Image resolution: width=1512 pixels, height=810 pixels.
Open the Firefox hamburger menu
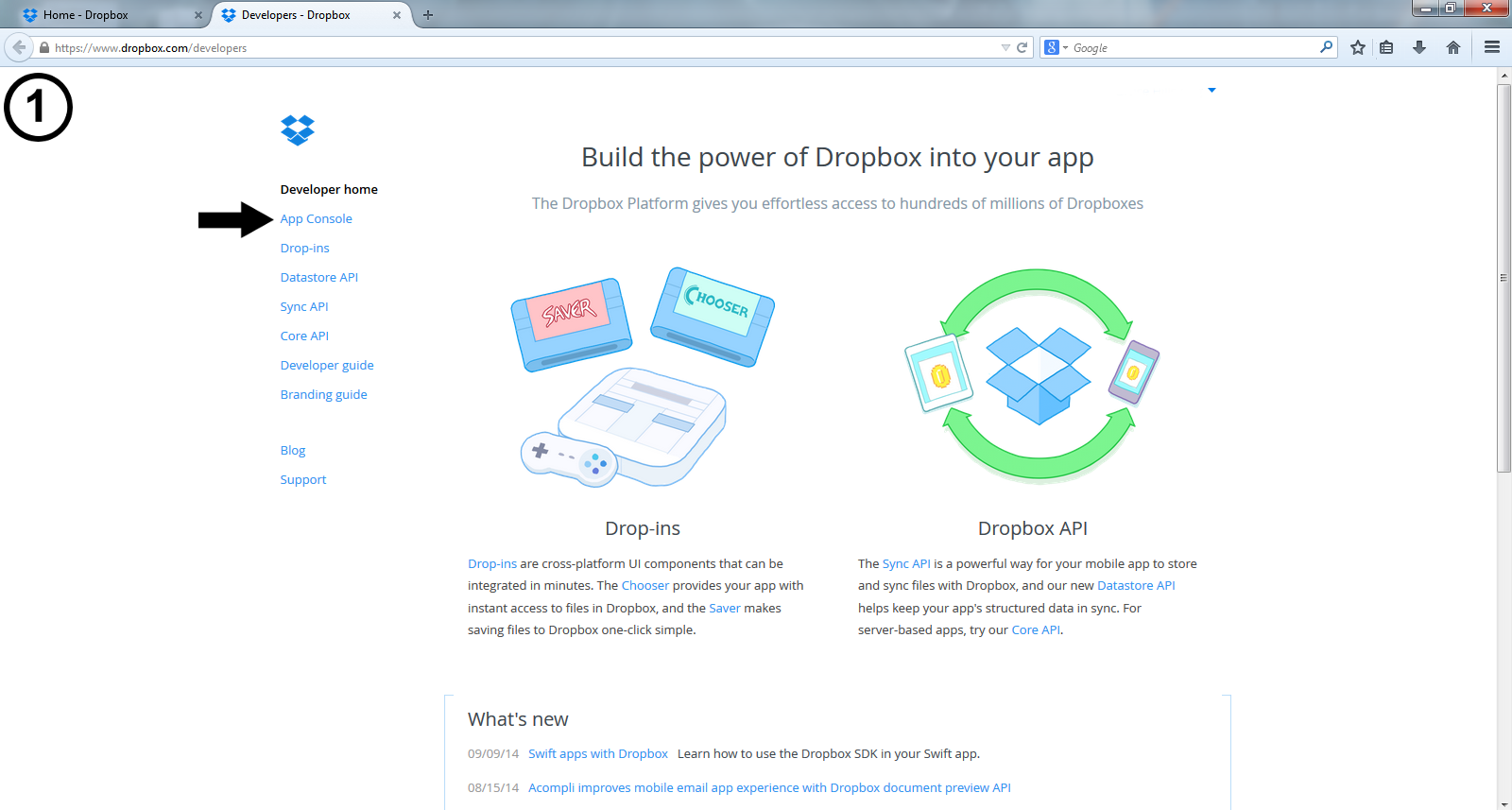[x=1492, y=47]
